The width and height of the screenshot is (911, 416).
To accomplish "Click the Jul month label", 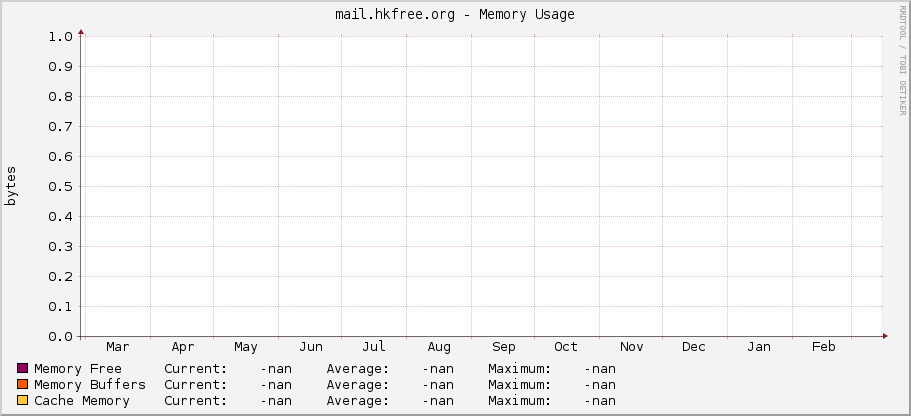I will 374,347.
